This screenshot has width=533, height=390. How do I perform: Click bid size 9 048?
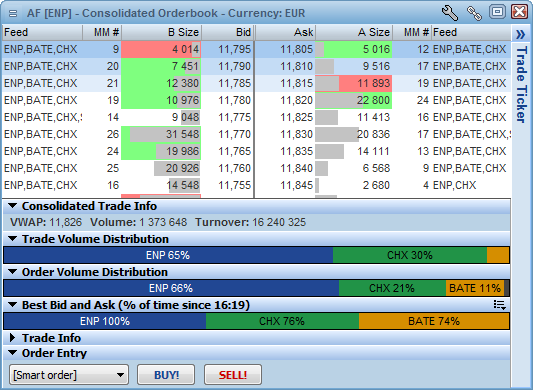186,117
